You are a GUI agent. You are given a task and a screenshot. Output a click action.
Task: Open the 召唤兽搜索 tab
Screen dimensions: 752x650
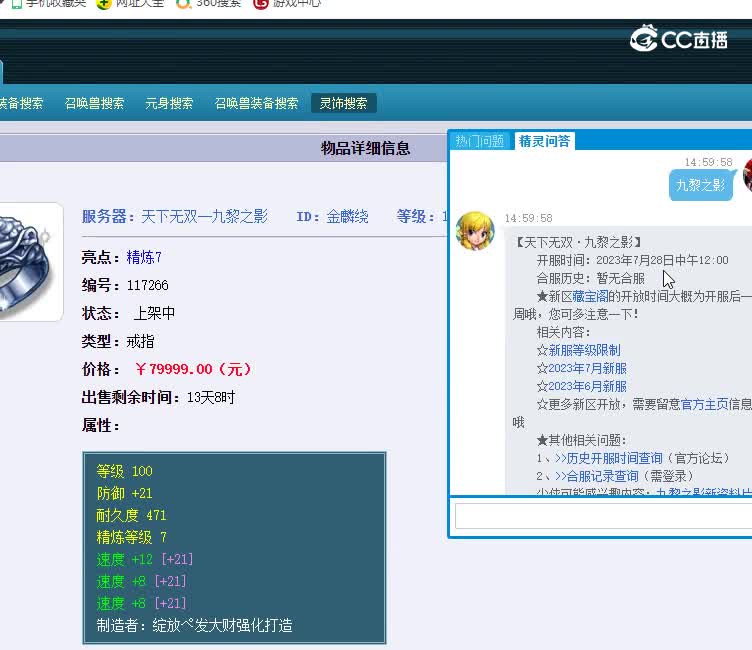coord(94,103)
